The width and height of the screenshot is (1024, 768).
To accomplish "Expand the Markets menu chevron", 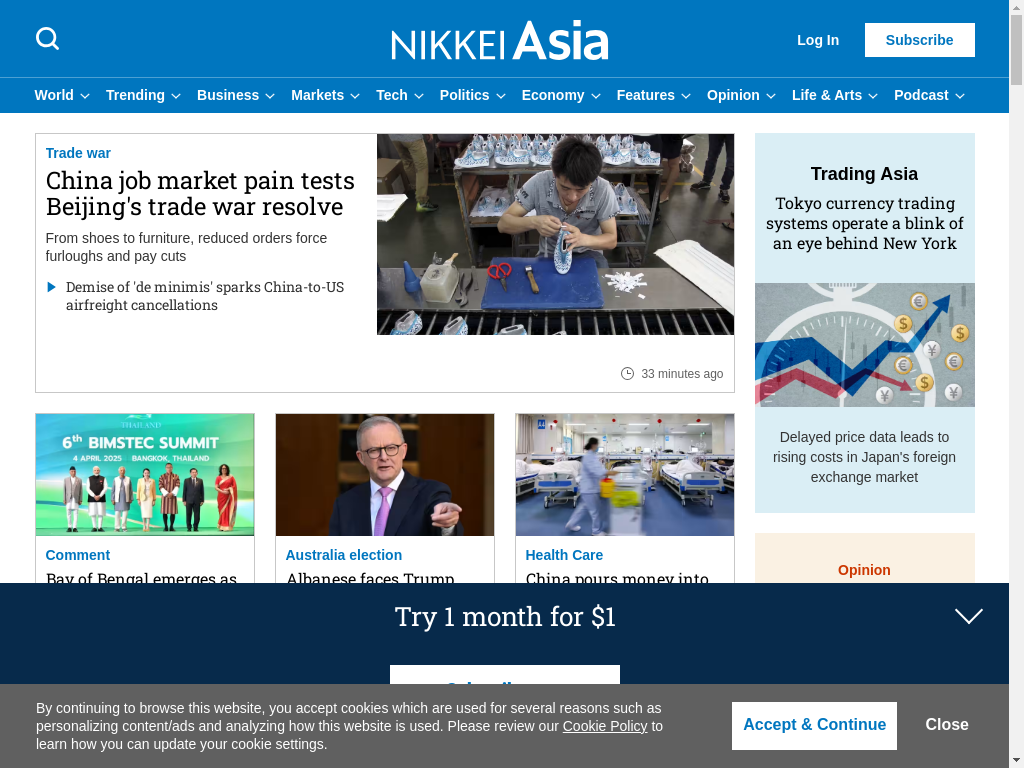I will pyautogui.click(x=355, y=96).
